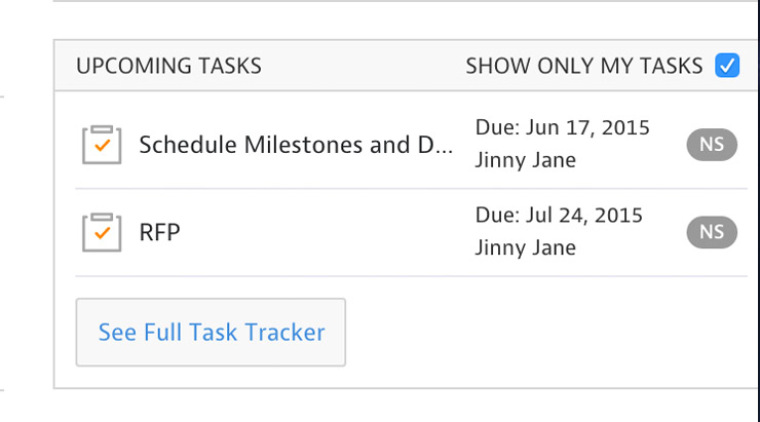
Task: Click the Due: Jun 17, 2015 date
Action: tap(562, 128)
